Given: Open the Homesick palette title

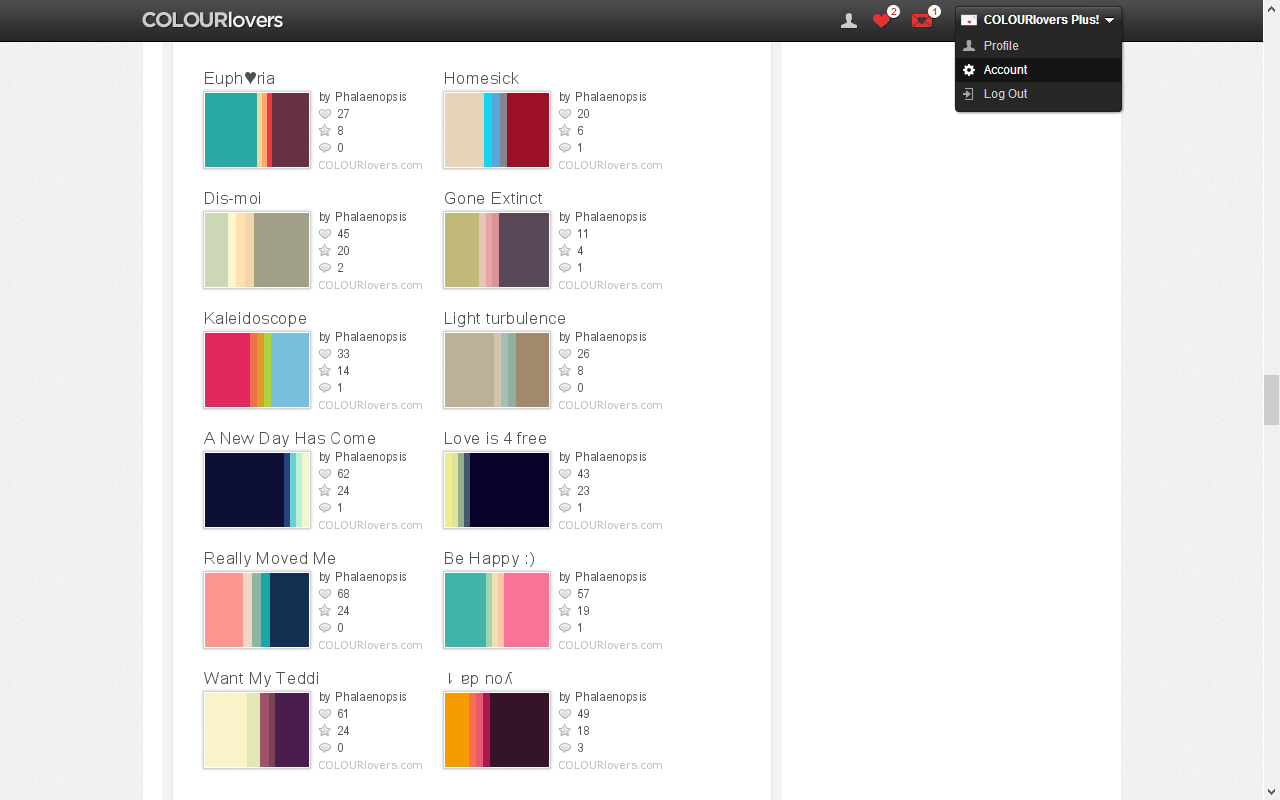Looking at the screenshot, I should [481, 78].
